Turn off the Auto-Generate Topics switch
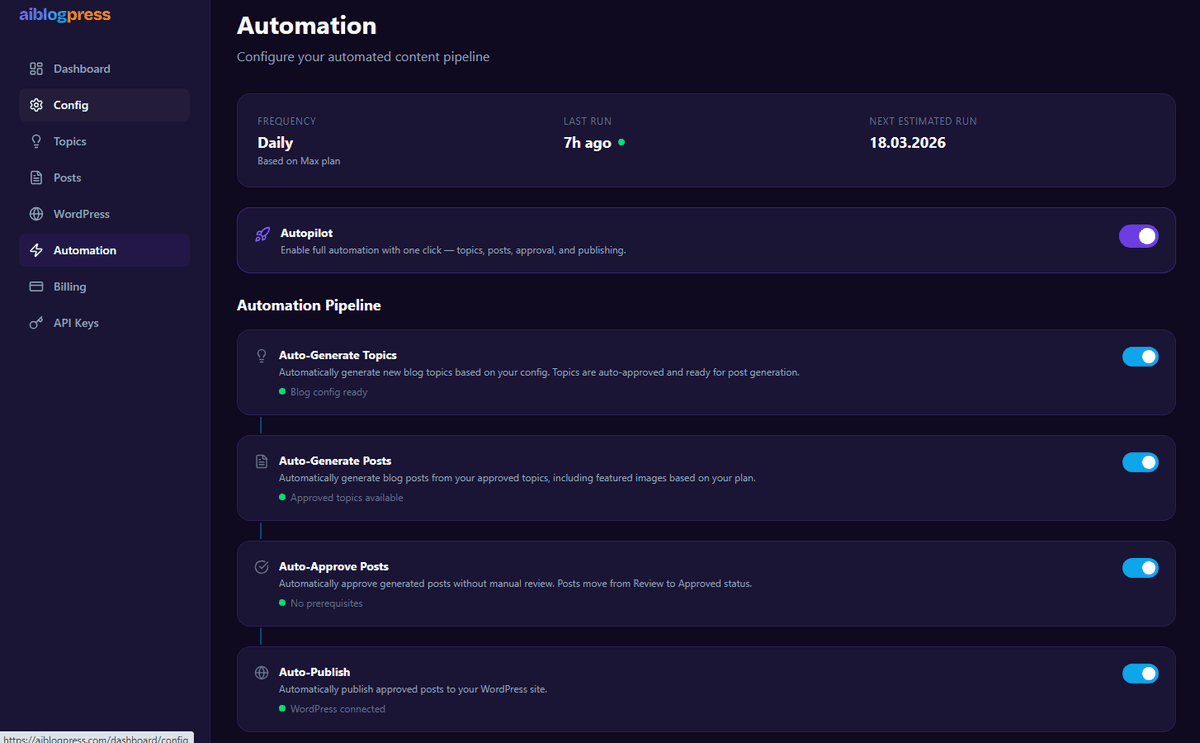Screen dimensions: 1200x743 pyautogui.click(x=1140, y=356)
